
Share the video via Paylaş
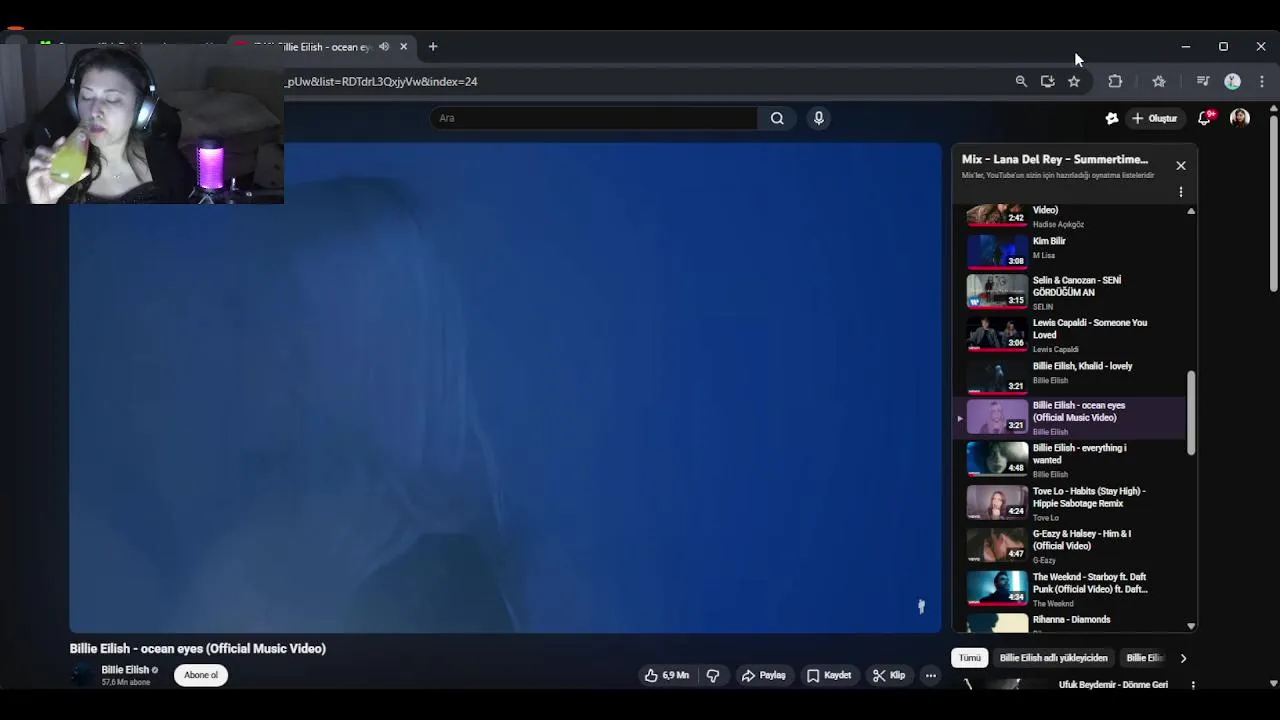[x=763, y=675]
